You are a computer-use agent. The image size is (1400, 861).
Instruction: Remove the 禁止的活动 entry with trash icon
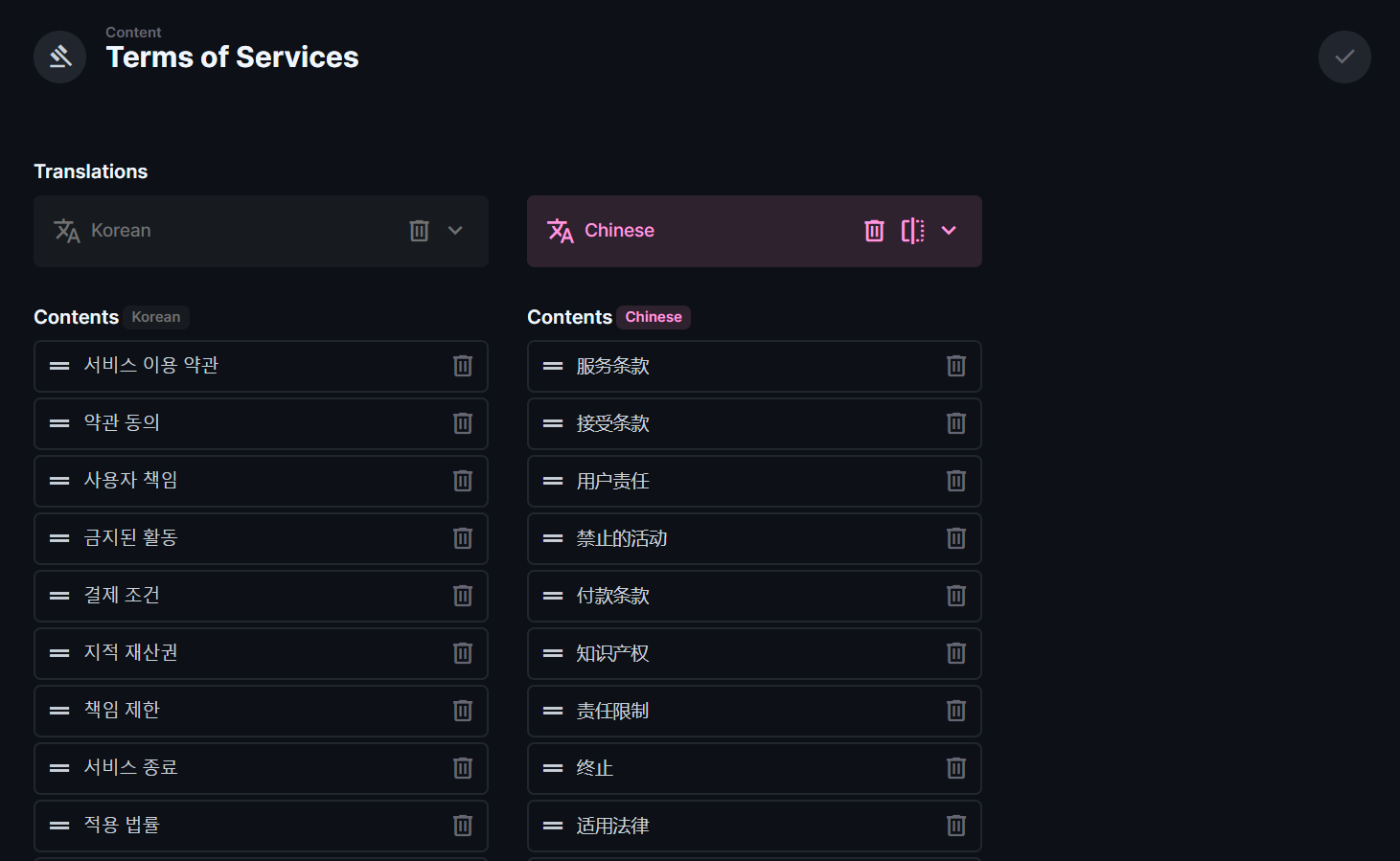pos(956,538)
